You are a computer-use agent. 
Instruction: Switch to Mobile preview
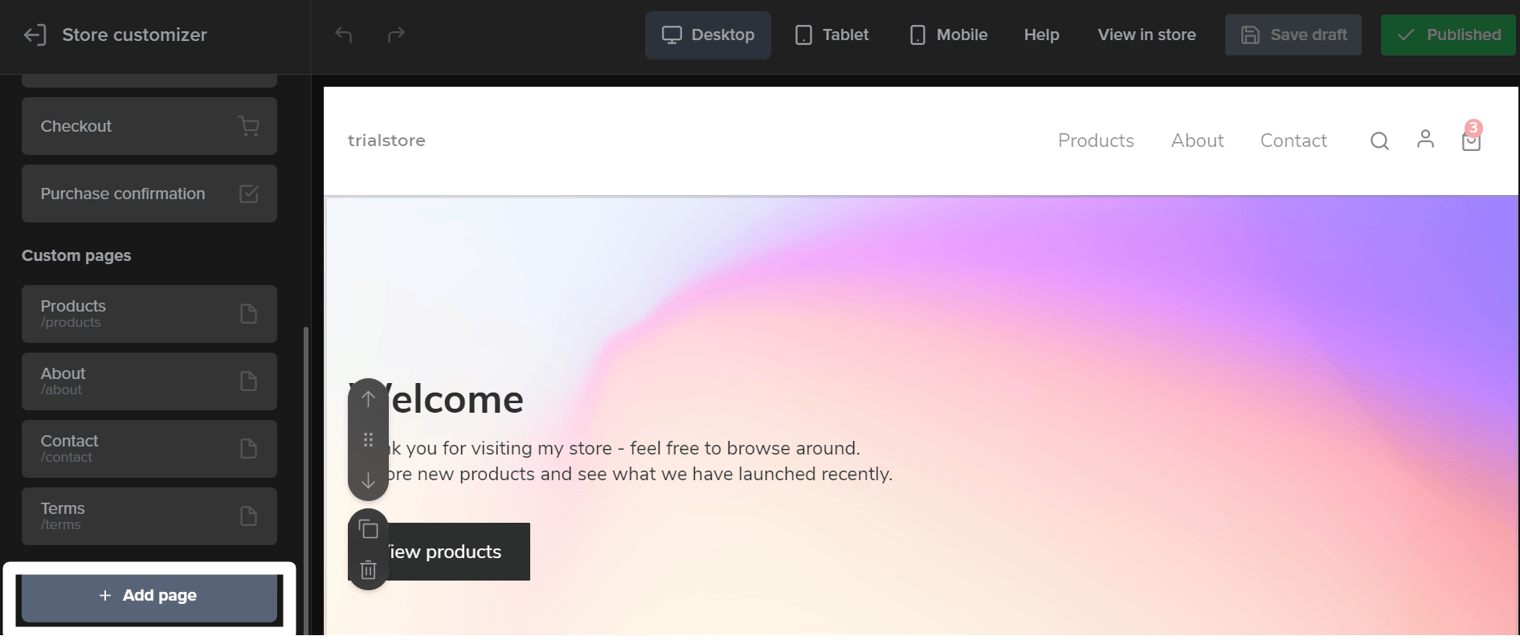(x=948, y=35)
